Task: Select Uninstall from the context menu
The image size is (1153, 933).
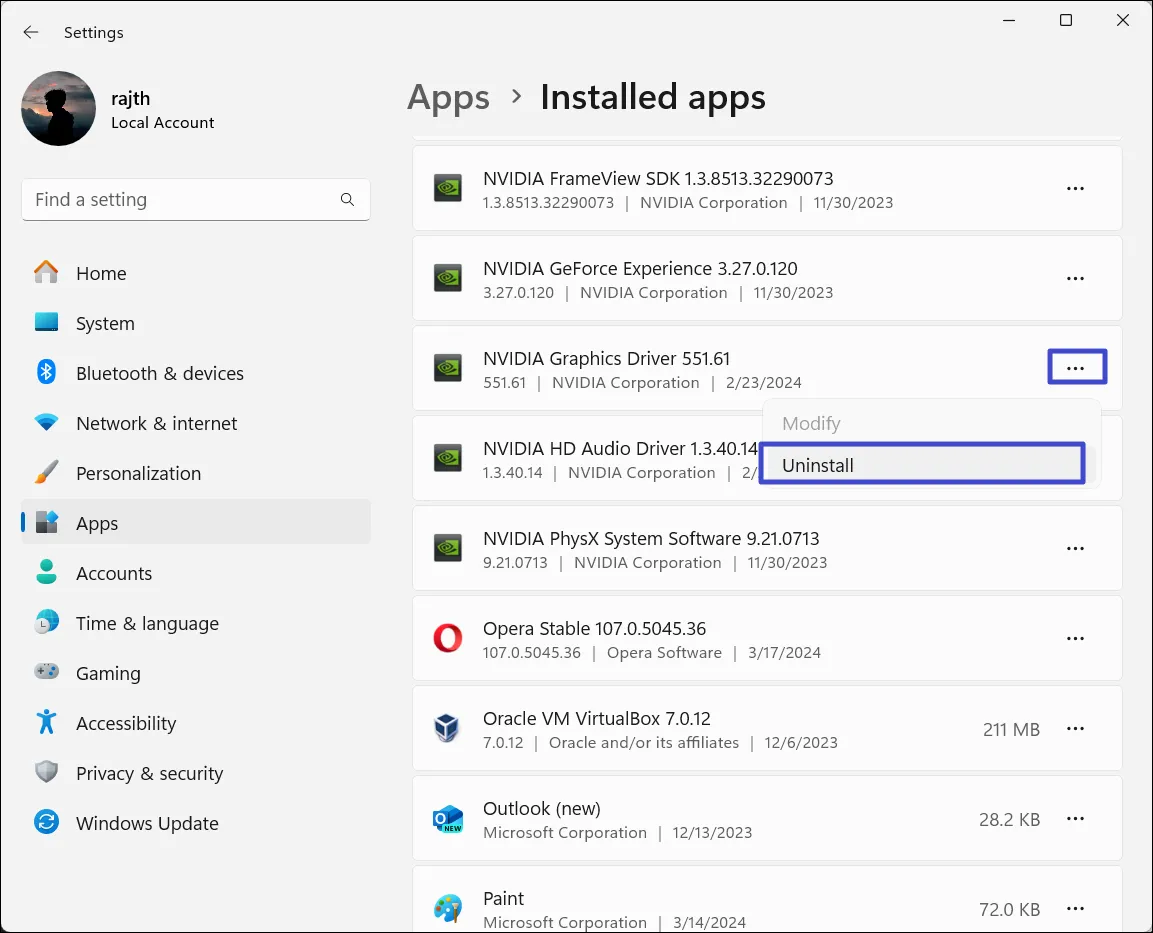Action: point(818,465)
